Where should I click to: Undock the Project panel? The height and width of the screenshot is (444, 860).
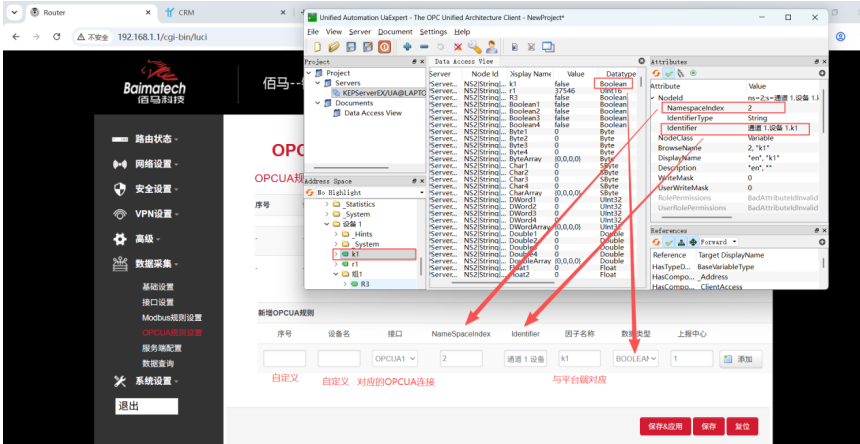(415, 62)
